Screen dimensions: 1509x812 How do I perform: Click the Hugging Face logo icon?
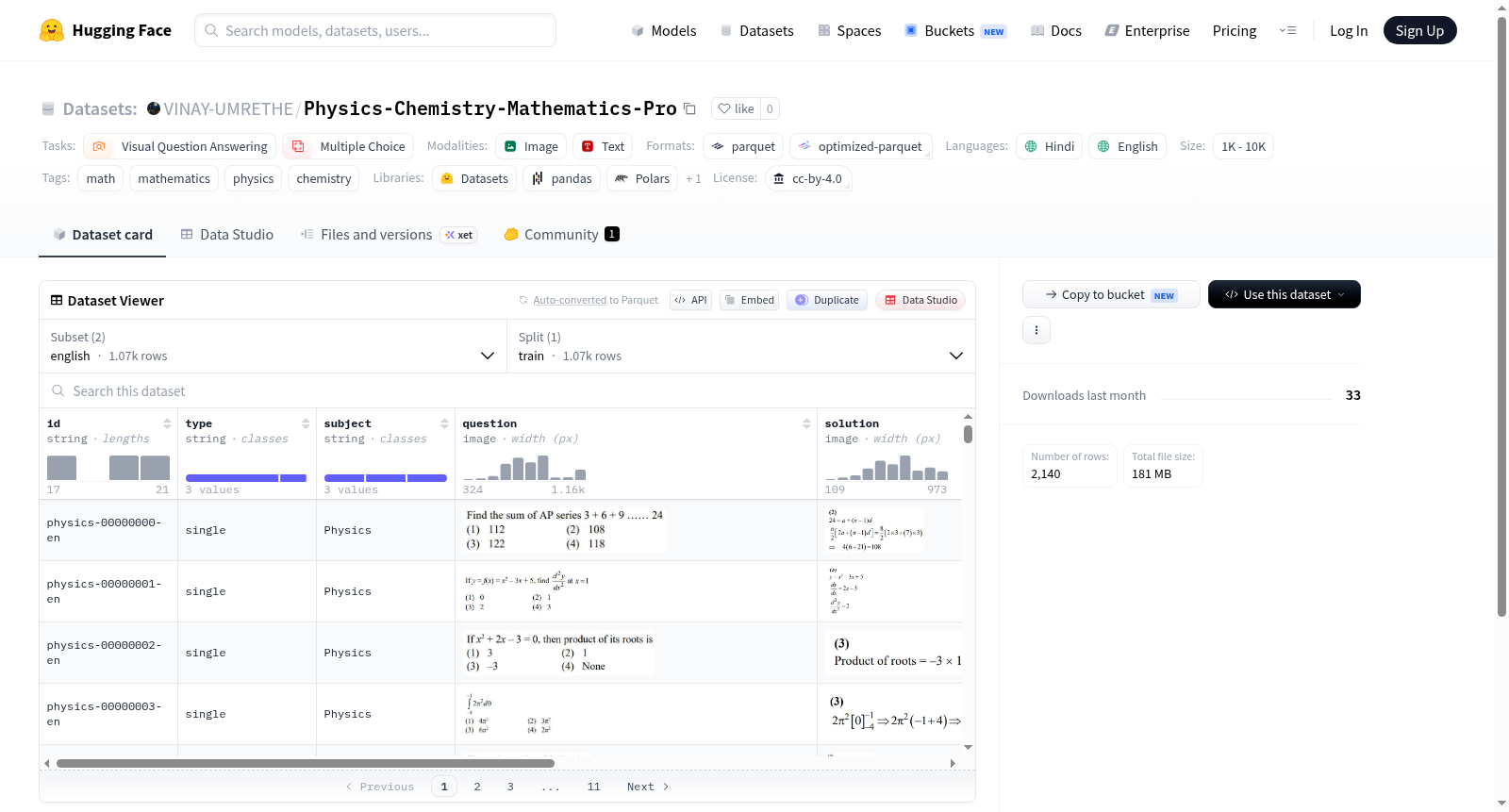click(52, 30)
